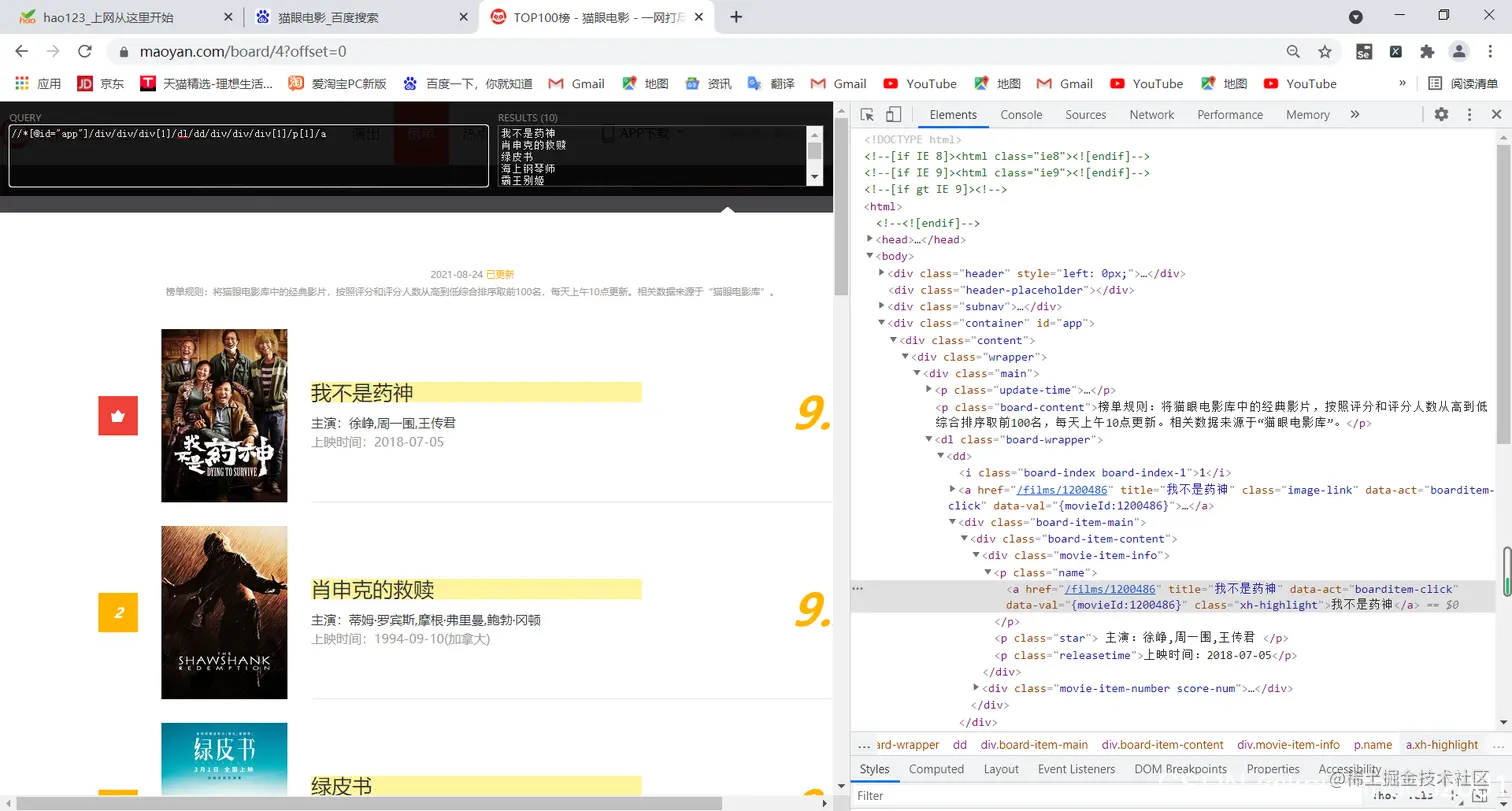Click the XPath results list scroll-down arrow
The height and width of the screenshot is (811, 1512).
point(815,178)
